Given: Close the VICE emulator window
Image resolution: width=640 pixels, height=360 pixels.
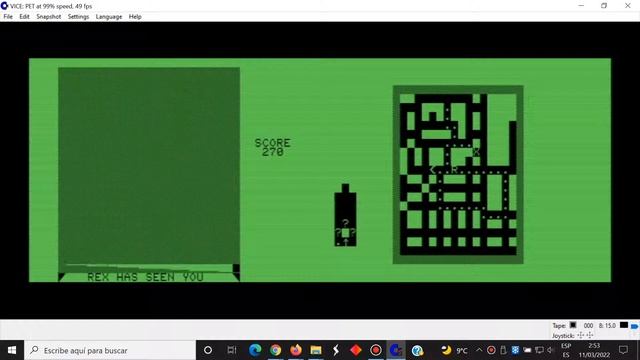Looking at the screenshot, I should click(x=628, y=6).
